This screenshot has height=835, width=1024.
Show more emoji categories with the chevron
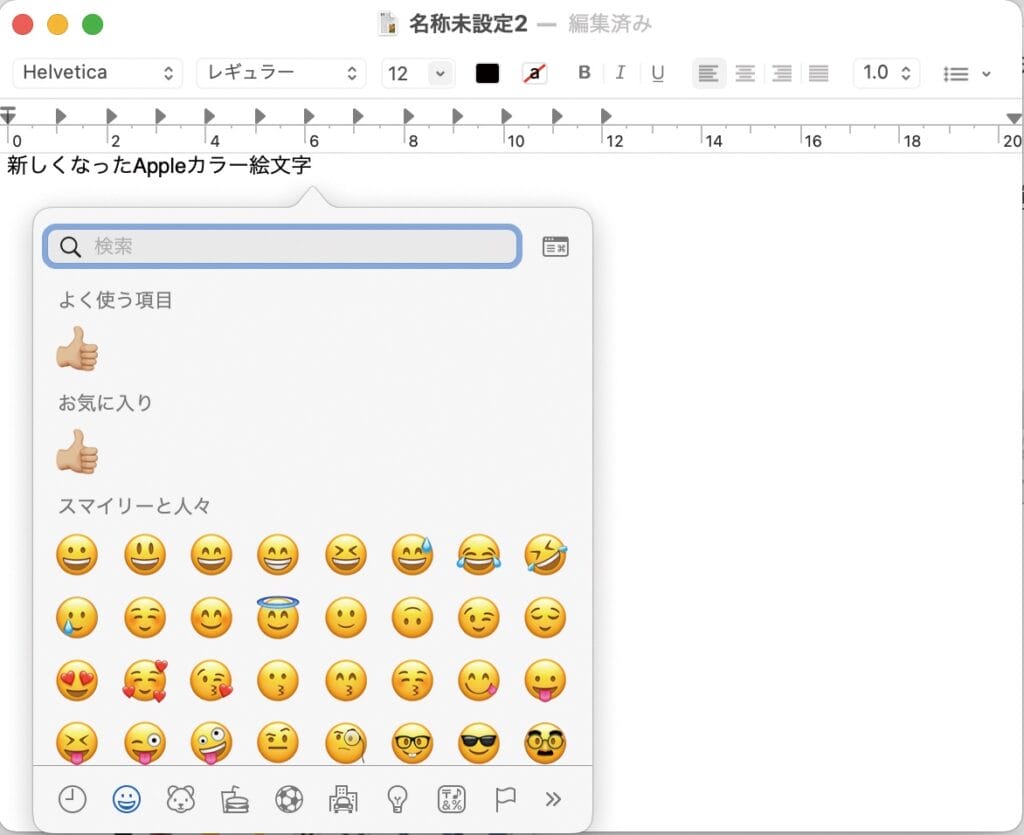click(x=553, y=799)
